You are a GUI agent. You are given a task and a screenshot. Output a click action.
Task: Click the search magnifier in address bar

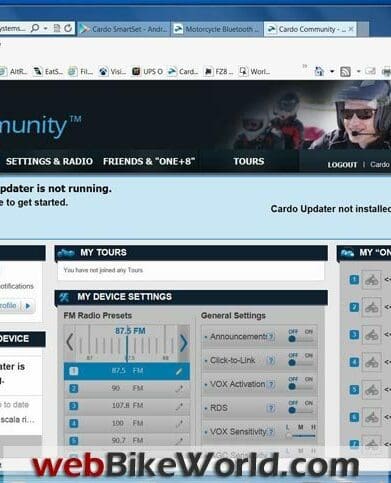35,29
